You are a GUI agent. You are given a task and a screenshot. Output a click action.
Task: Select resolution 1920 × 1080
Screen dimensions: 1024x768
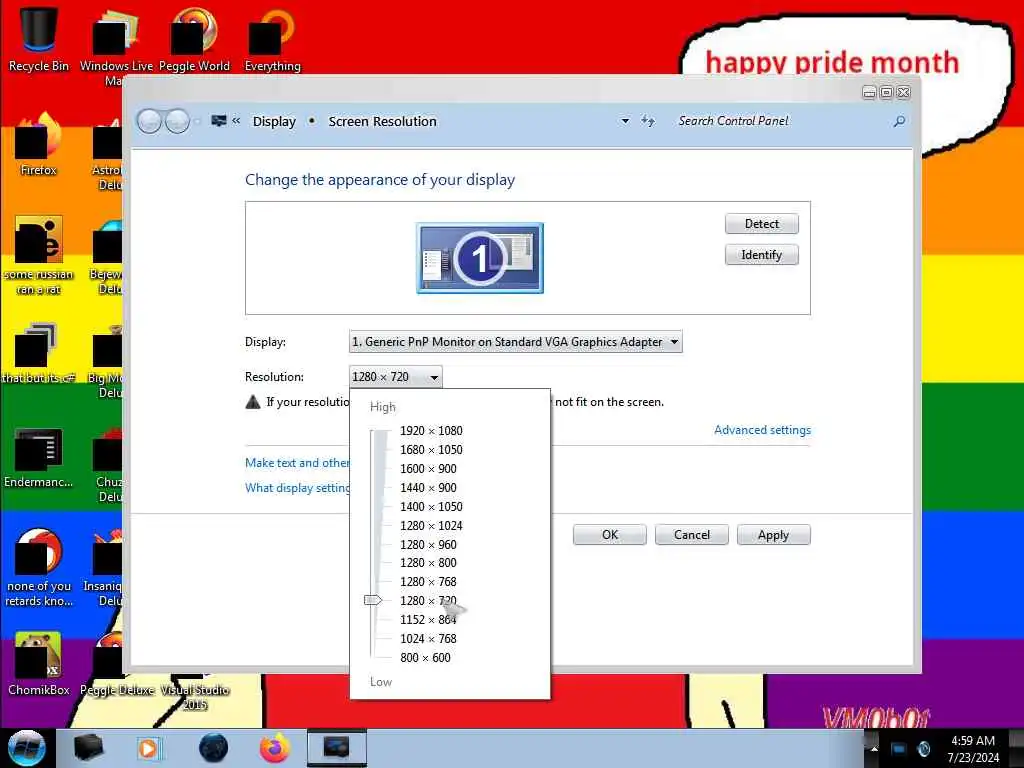pos(431,430)
